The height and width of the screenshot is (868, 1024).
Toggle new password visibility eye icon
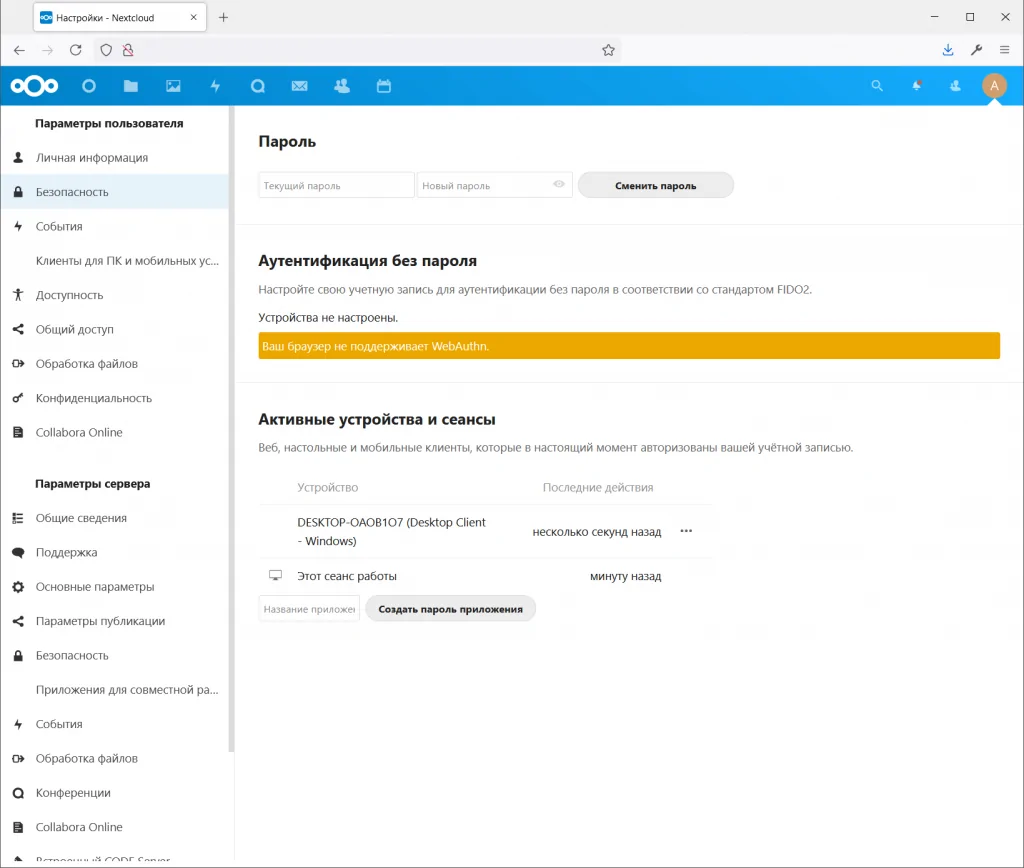click(559, 185)
